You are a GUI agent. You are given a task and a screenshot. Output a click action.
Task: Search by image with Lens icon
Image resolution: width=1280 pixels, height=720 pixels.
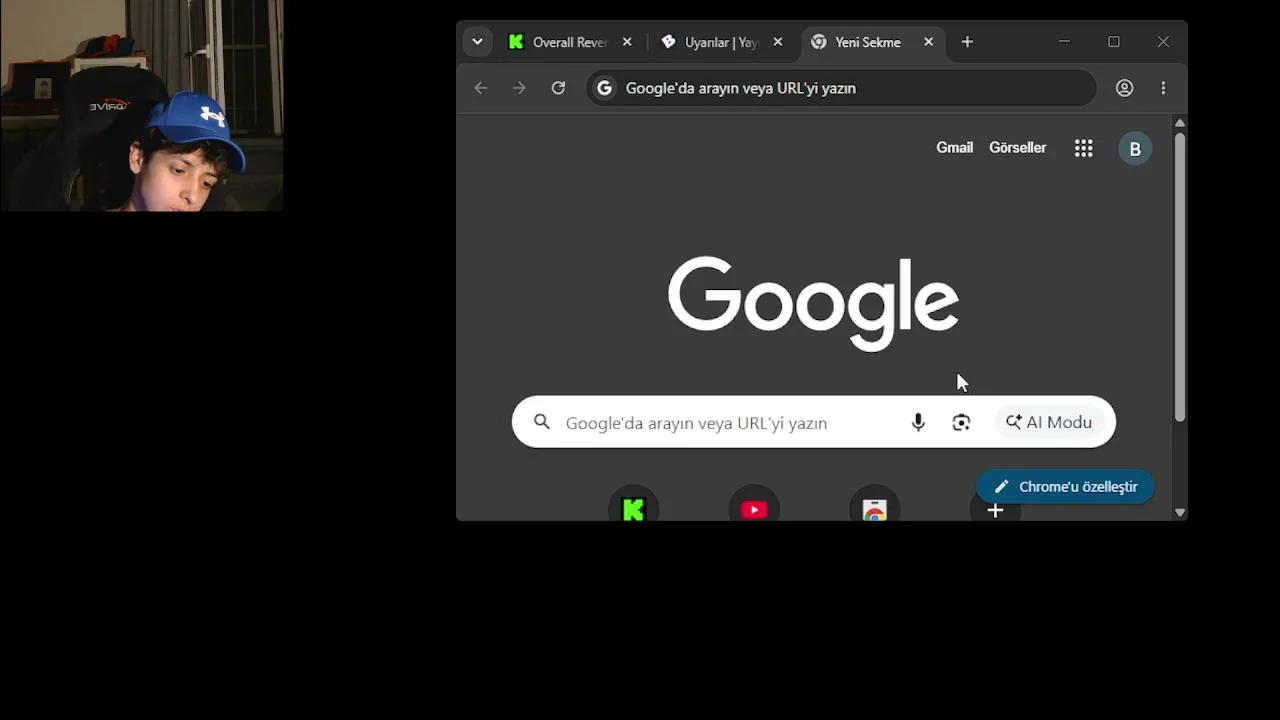(961, 422)
